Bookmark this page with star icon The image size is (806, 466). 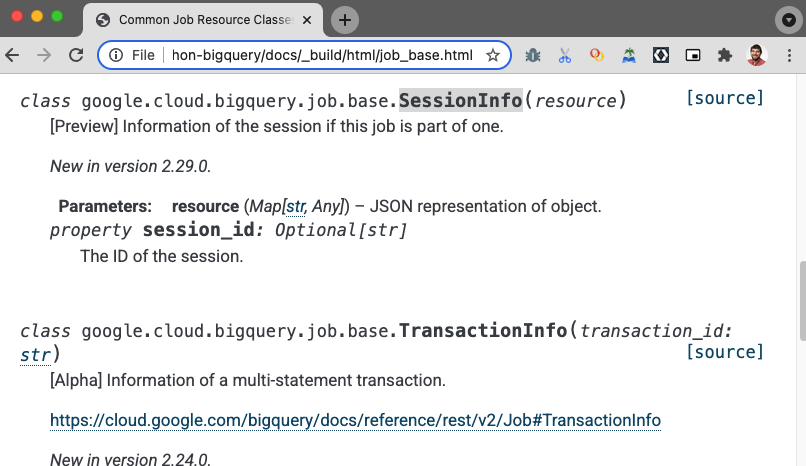[x=492, y=55]
